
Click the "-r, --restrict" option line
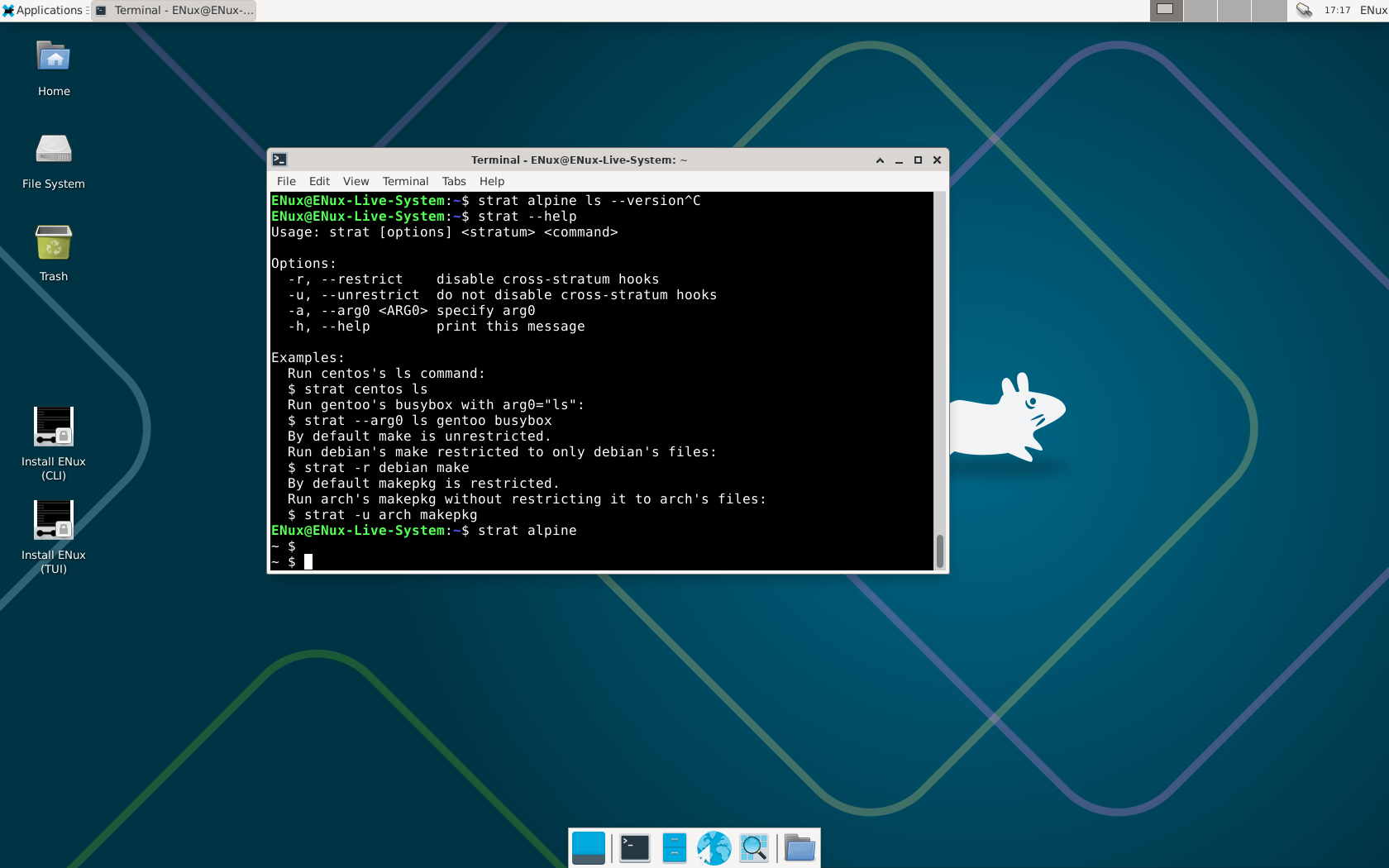pos(474,279)
